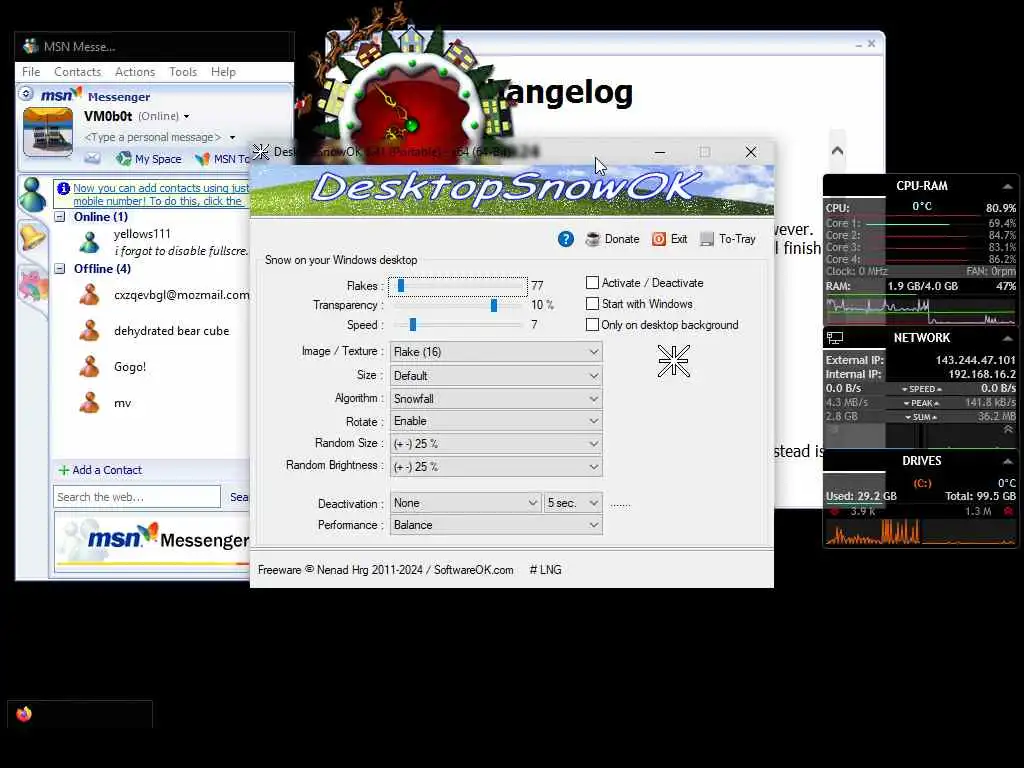Open the Actions menu
This screenshot has height=768, width=1024.
(135, 72)
